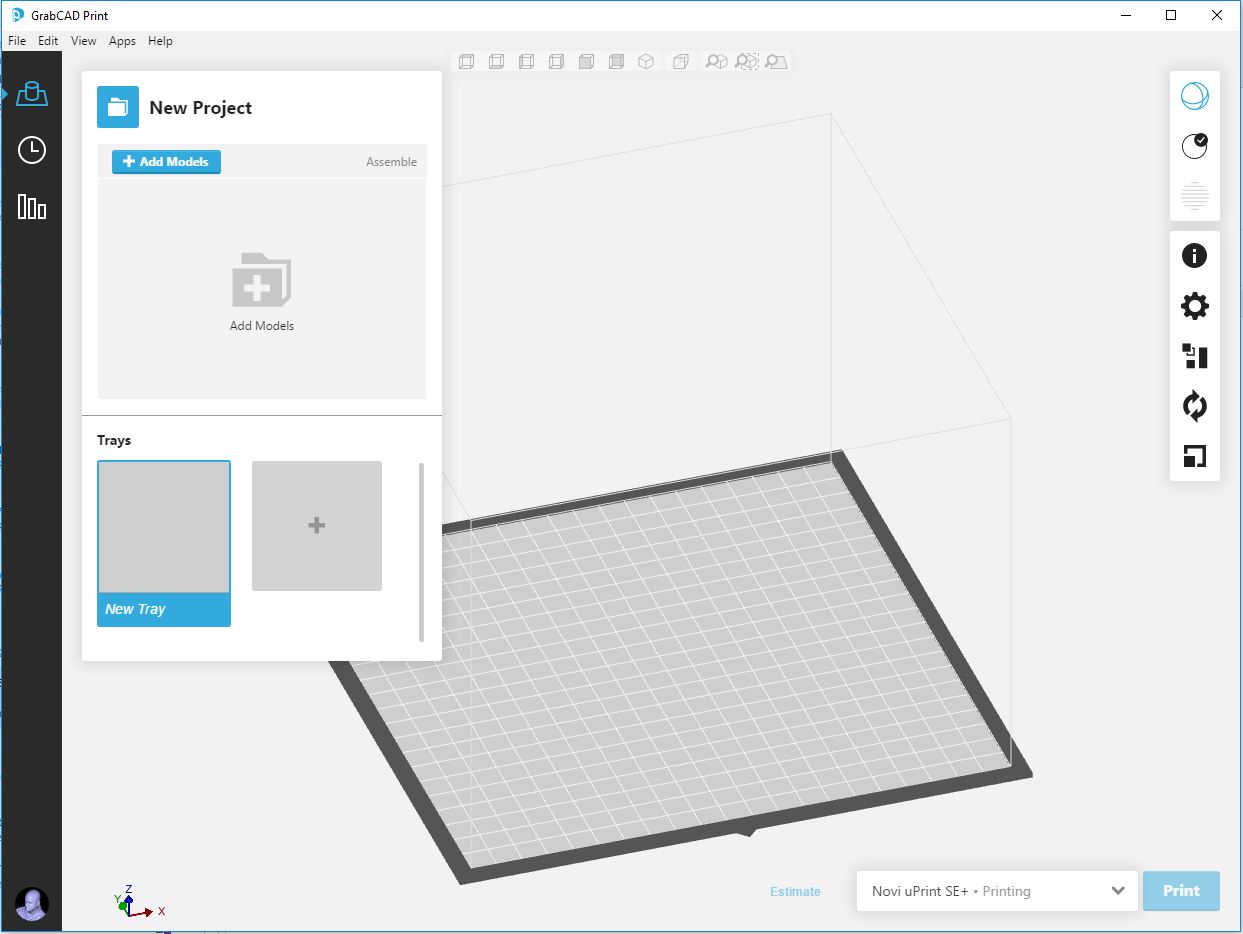The height and width of the screenshot is (934, 1243).
Task: Click the Estimate link
Action: (x=795, y=892)
